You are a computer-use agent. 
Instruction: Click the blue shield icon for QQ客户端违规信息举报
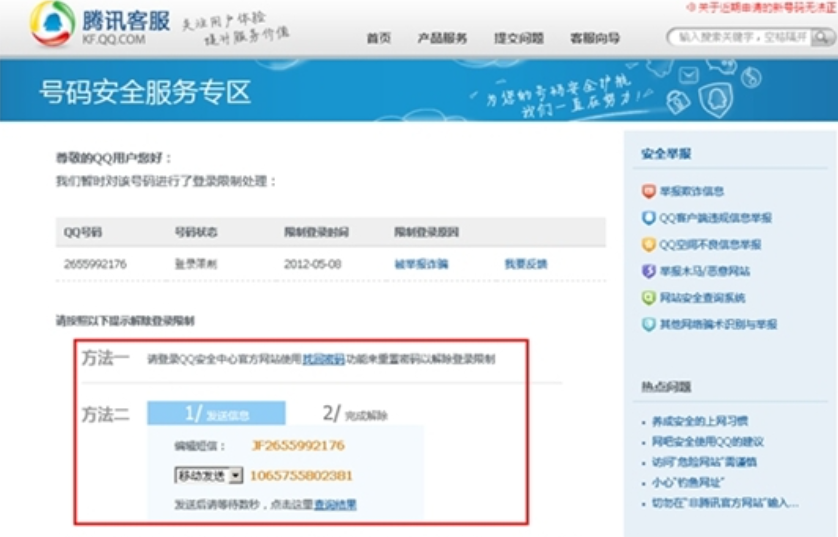[649, 217]
